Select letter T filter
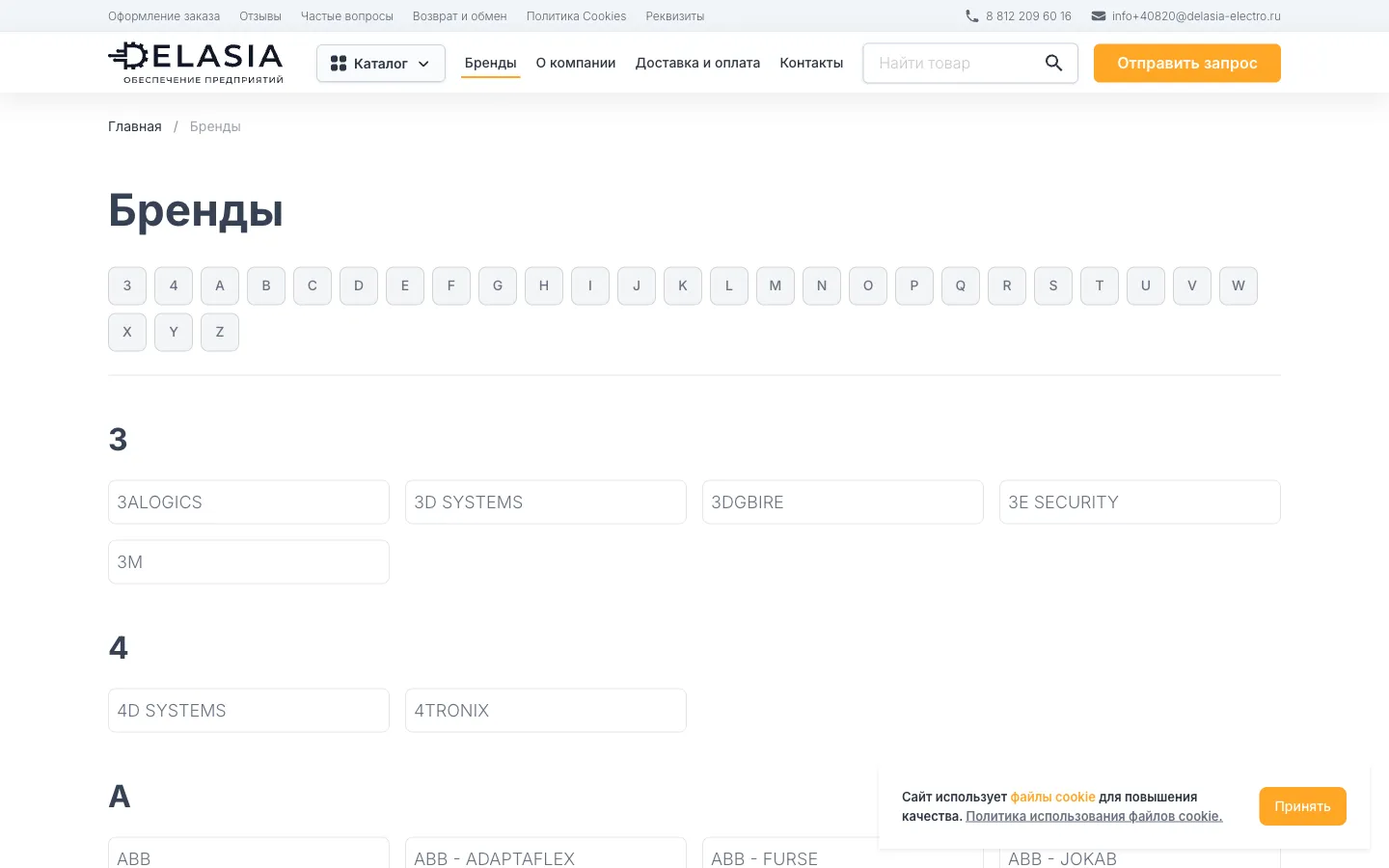This screenshot has width=1389, height=868. [x=1100, y=285]
